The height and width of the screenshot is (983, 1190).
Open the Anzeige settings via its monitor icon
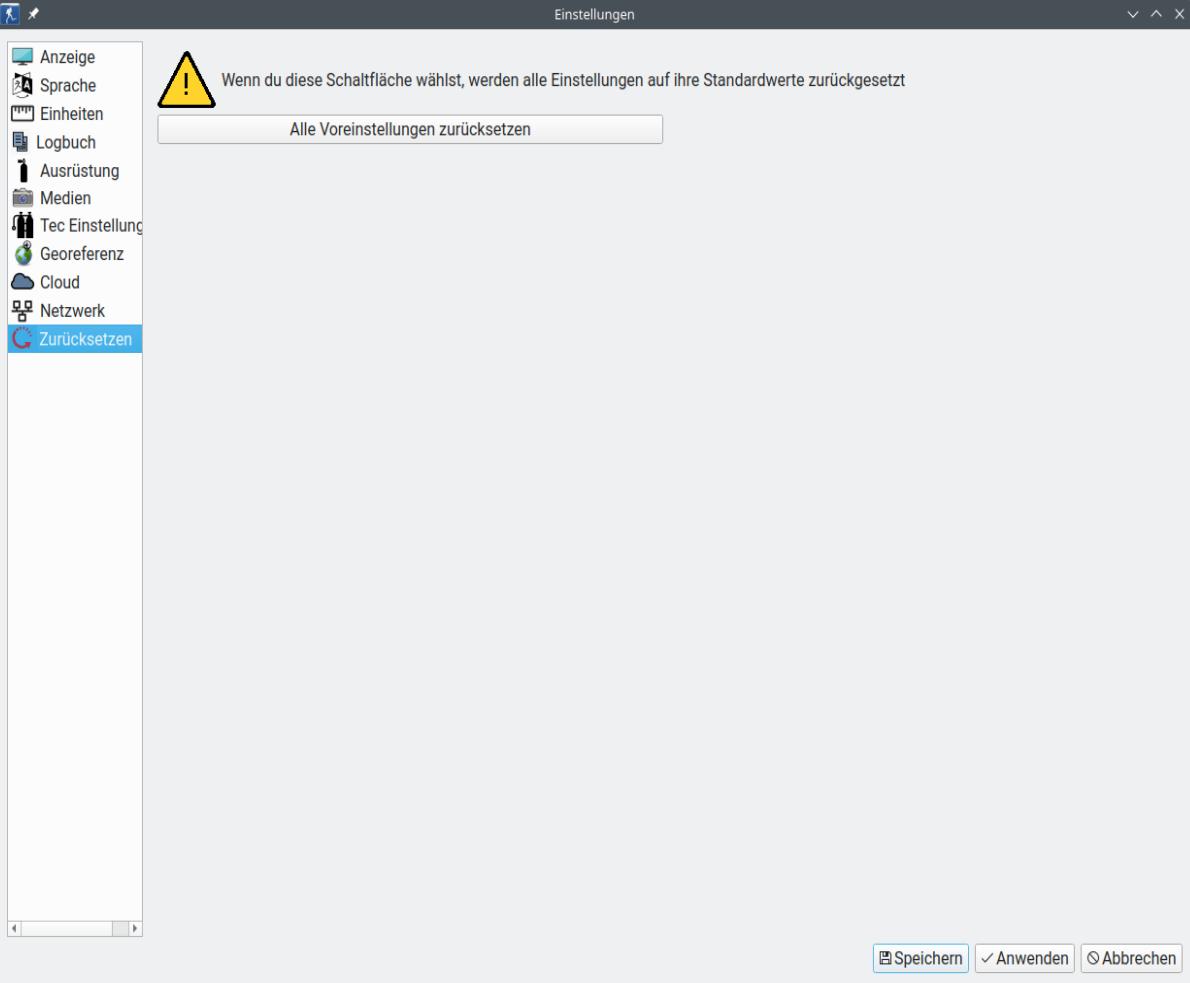pos(20,57)
